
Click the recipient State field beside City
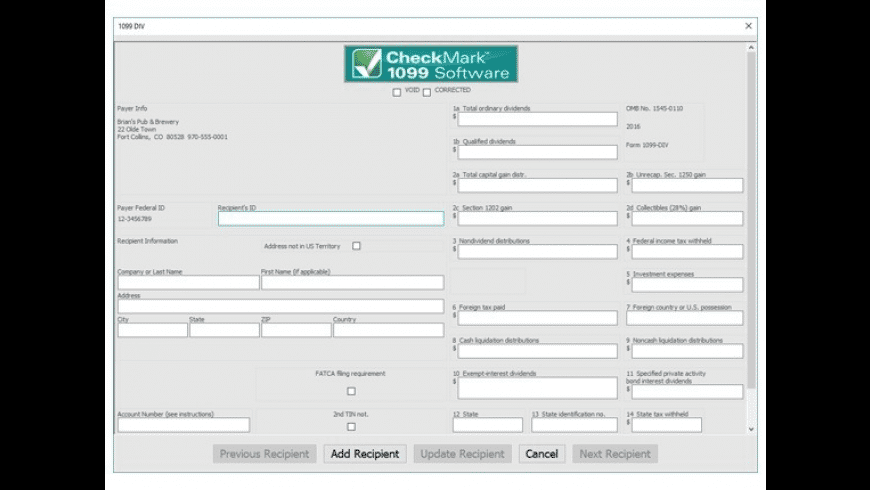(224, 330)
